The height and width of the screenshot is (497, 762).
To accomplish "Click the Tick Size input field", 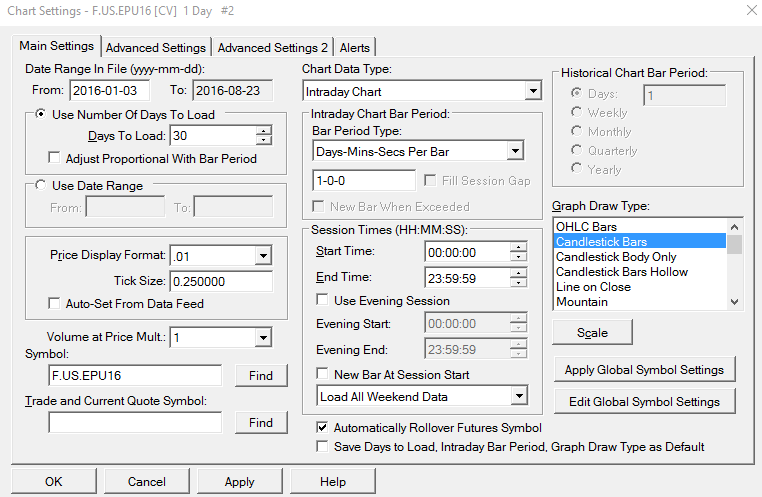I will point(221,281).
